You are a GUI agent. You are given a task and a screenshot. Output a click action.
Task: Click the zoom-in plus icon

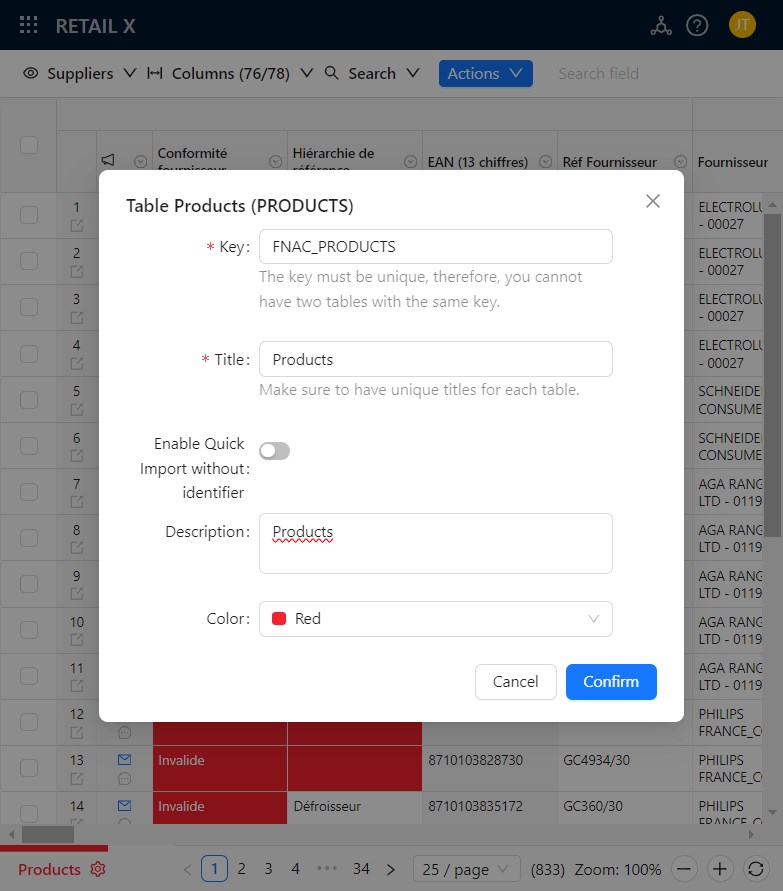(718, 869)
